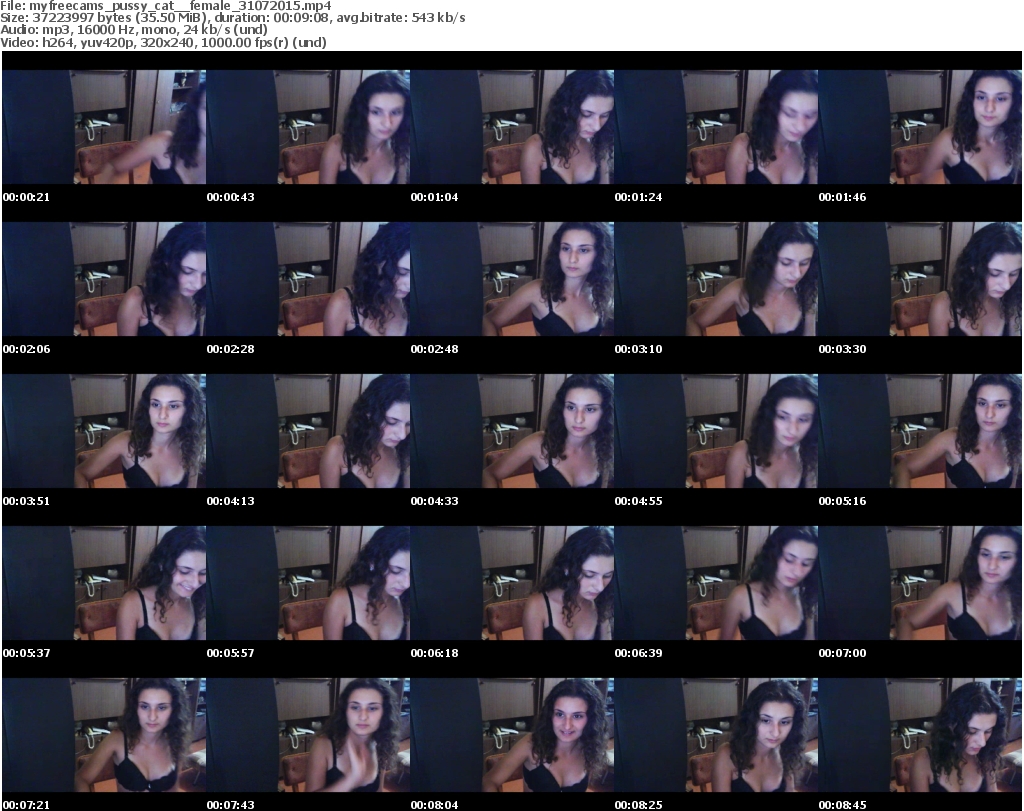The width and height of the screenshot is (1024, 811).
Task: Choose the 00:01:24 frame thumbnail
Action: 716,127
